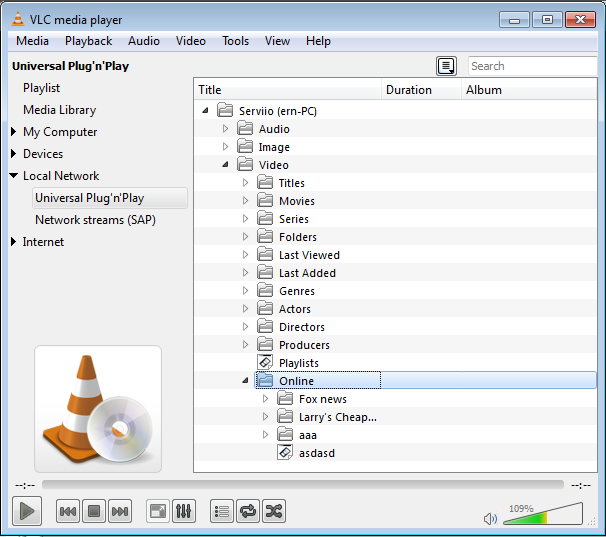The height and width of the screenshot is (537, 606).
Task: Click the remaining time label
Action: point(581,485)
